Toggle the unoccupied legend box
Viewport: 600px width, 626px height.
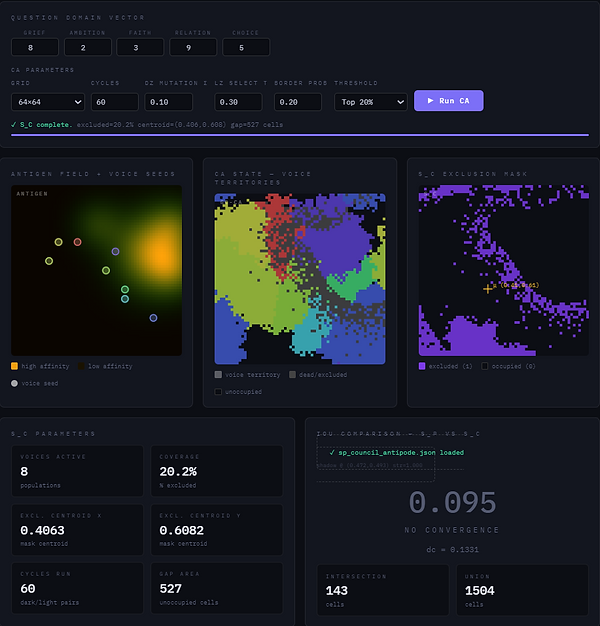[218, 392]
